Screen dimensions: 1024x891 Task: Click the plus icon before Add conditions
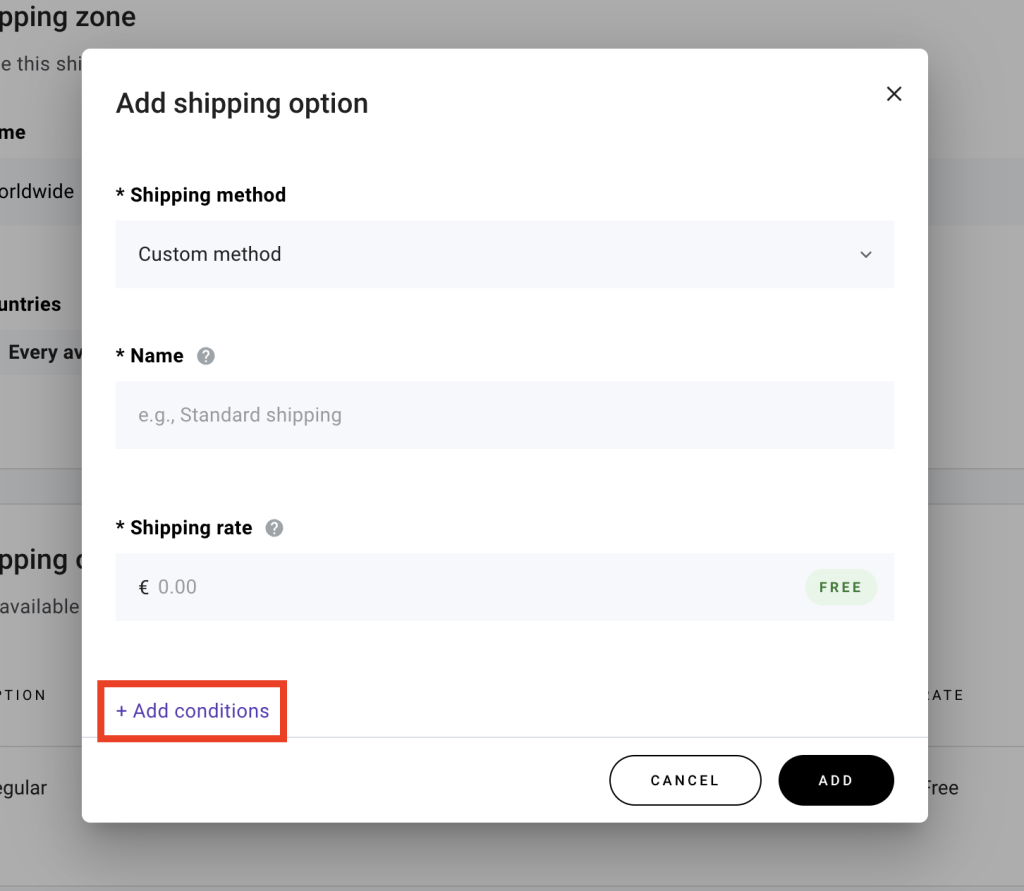click(x=122, y=711)
